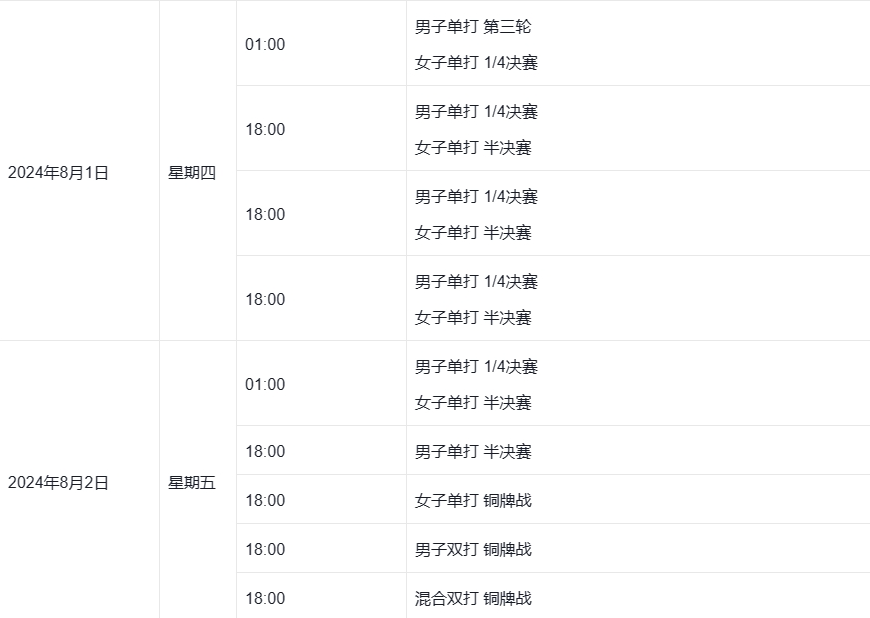870x618 pixels.
Task: Click the 混合双打 铜牌战 event entry
Action: click(x=473, y=598)
